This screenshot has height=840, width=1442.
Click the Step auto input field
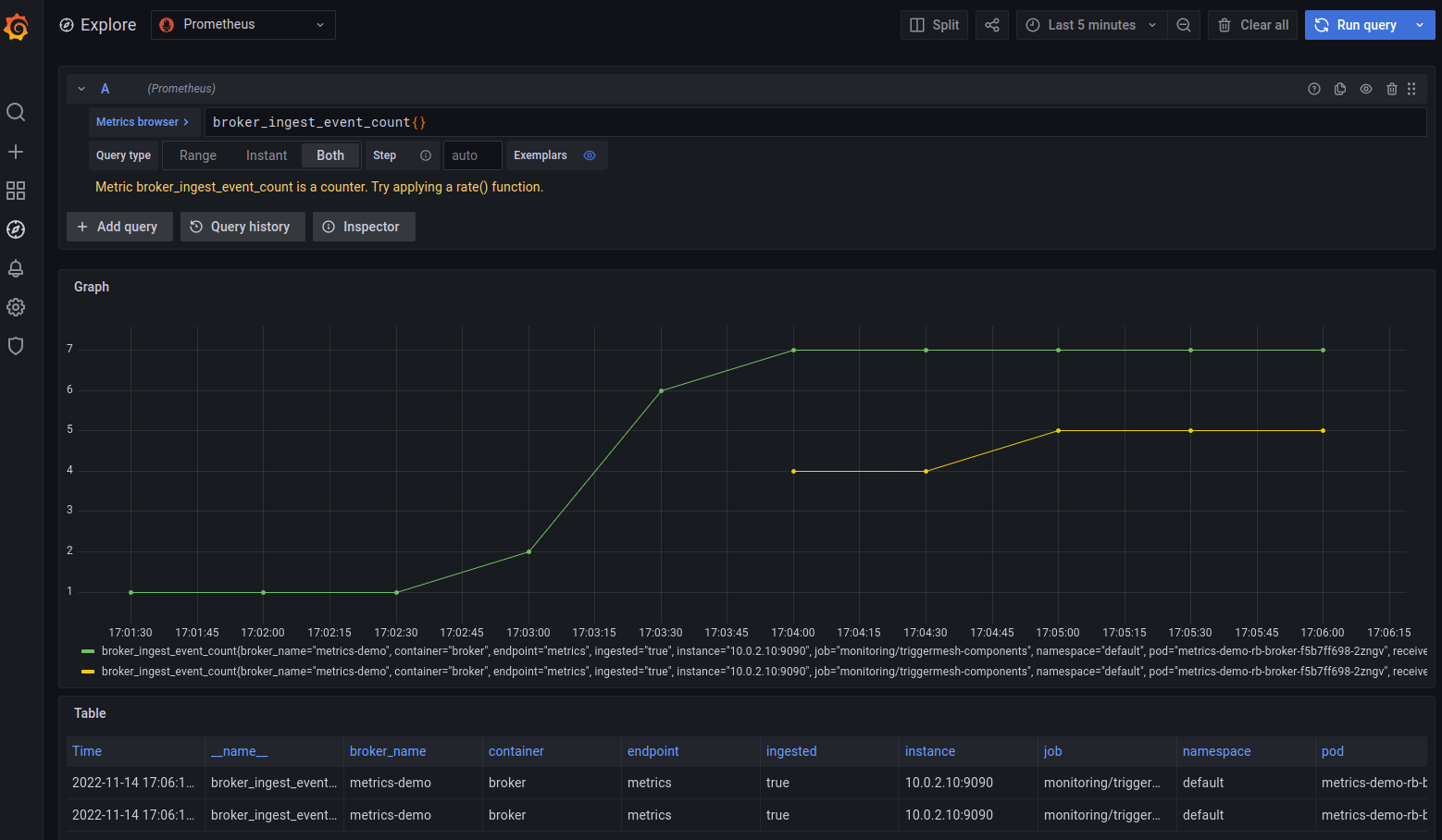(472, 155)
